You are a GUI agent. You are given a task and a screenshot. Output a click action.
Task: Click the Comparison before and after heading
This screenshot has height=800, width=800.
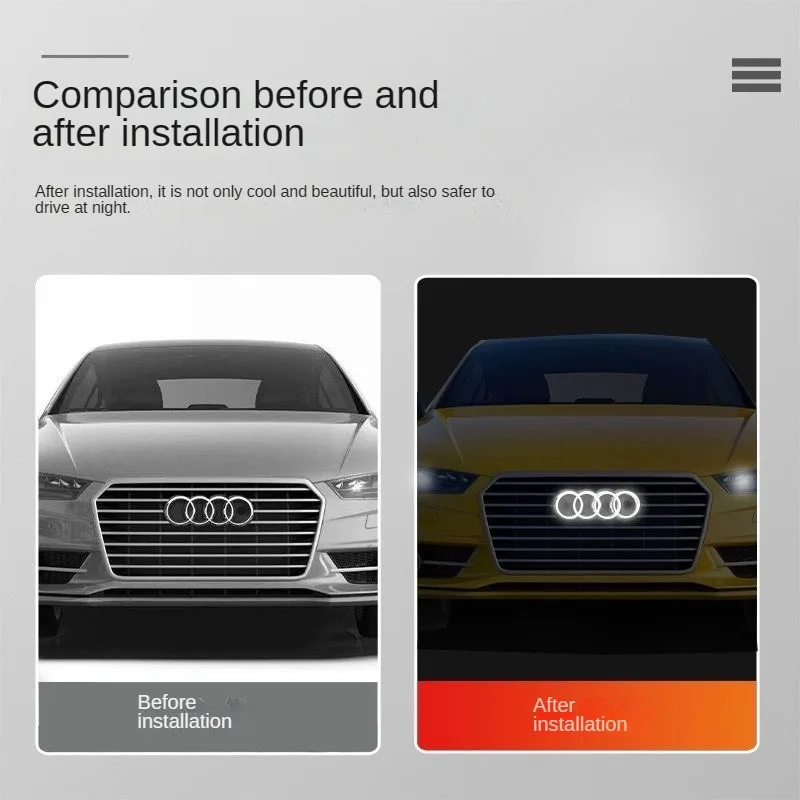236,114
